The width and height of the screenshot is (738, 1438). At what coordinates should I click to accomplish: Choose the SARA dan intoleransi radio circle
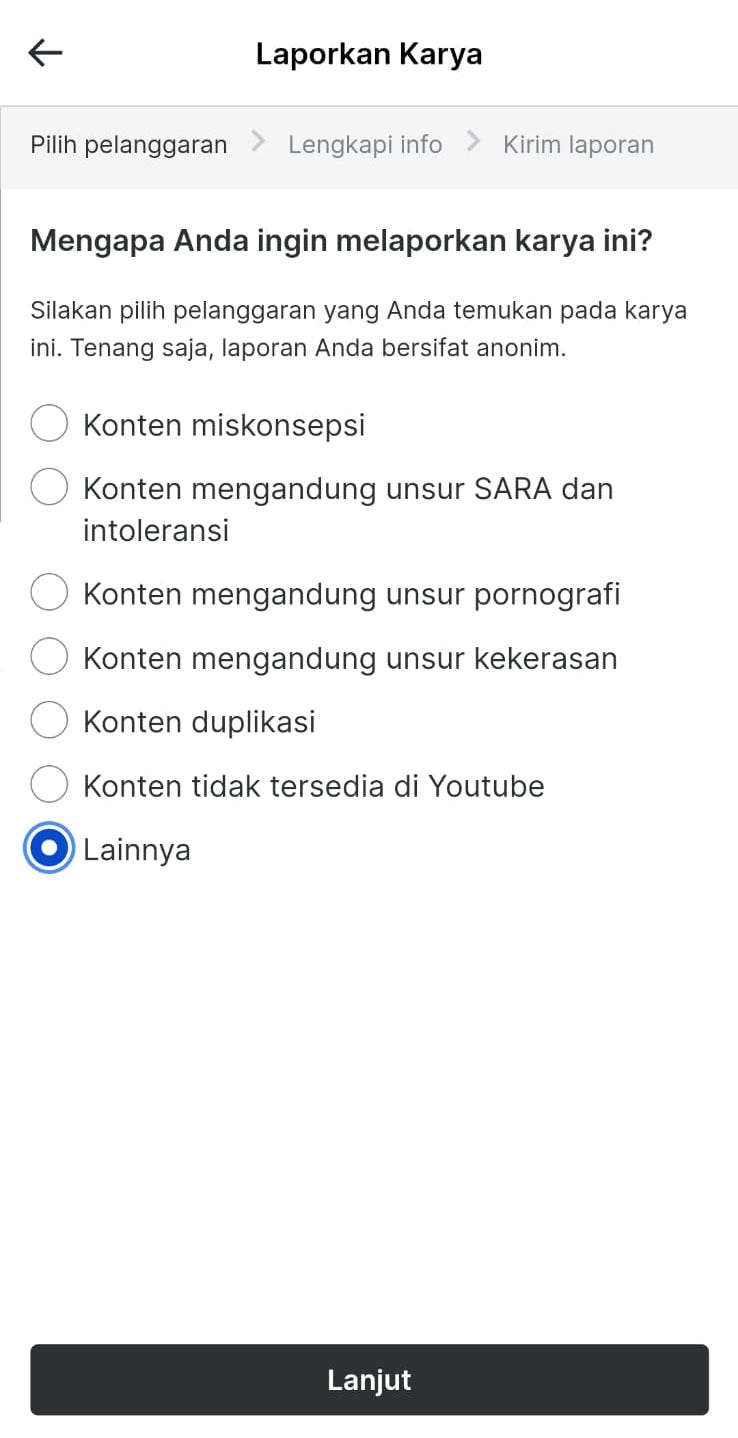click(x=49, y=488)
